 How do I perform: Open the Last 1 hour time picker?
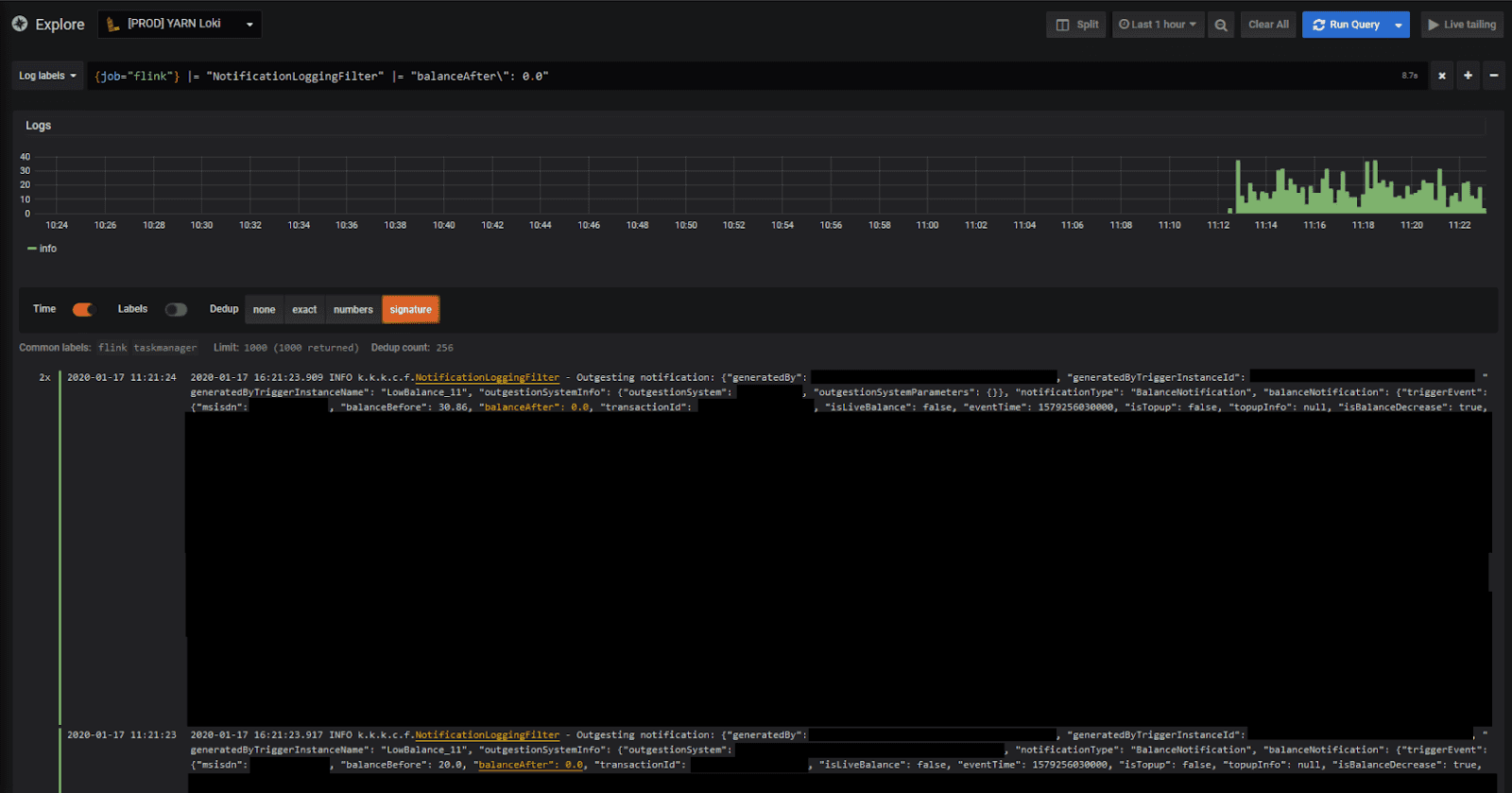1158,25
